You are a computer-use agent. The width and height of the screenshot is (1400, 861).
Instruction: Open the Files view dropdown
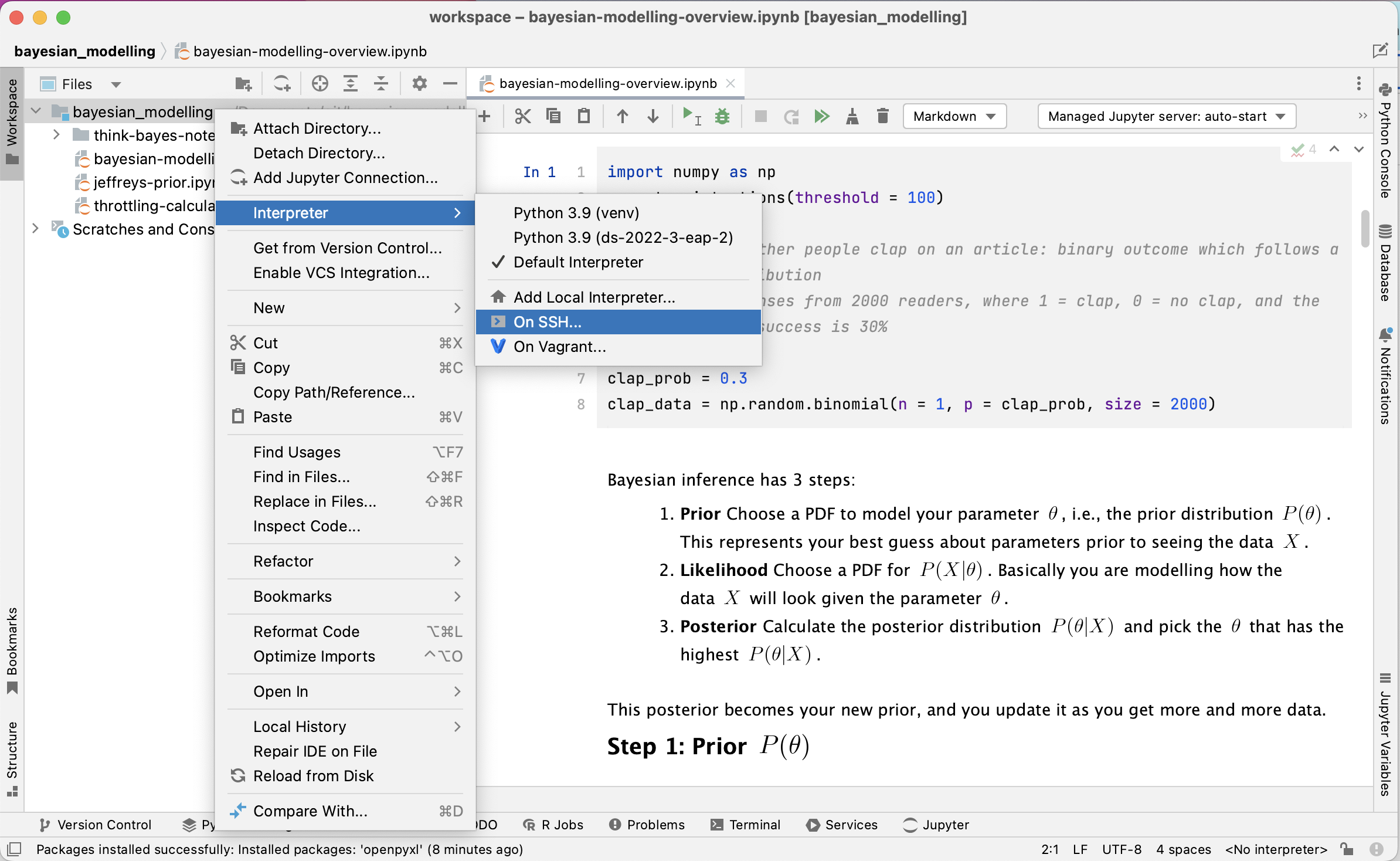tap(116, 84)
